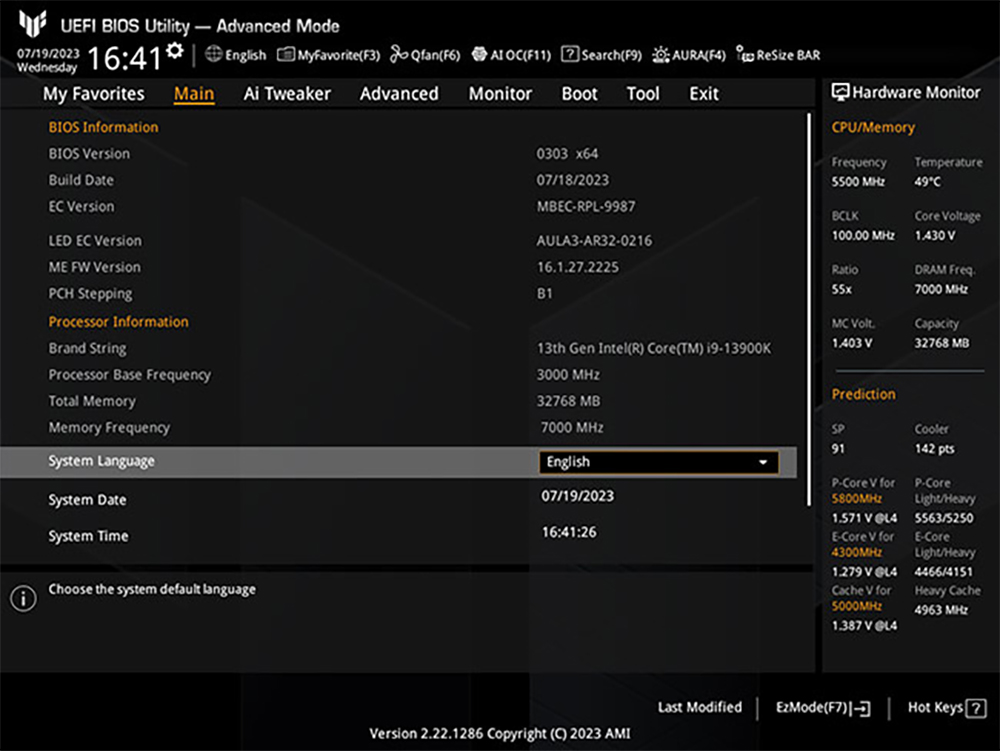Viewport: 1000px width, 751px height.
Task: Click the English language label in toolbar
Action: click(x=245, y=55)
